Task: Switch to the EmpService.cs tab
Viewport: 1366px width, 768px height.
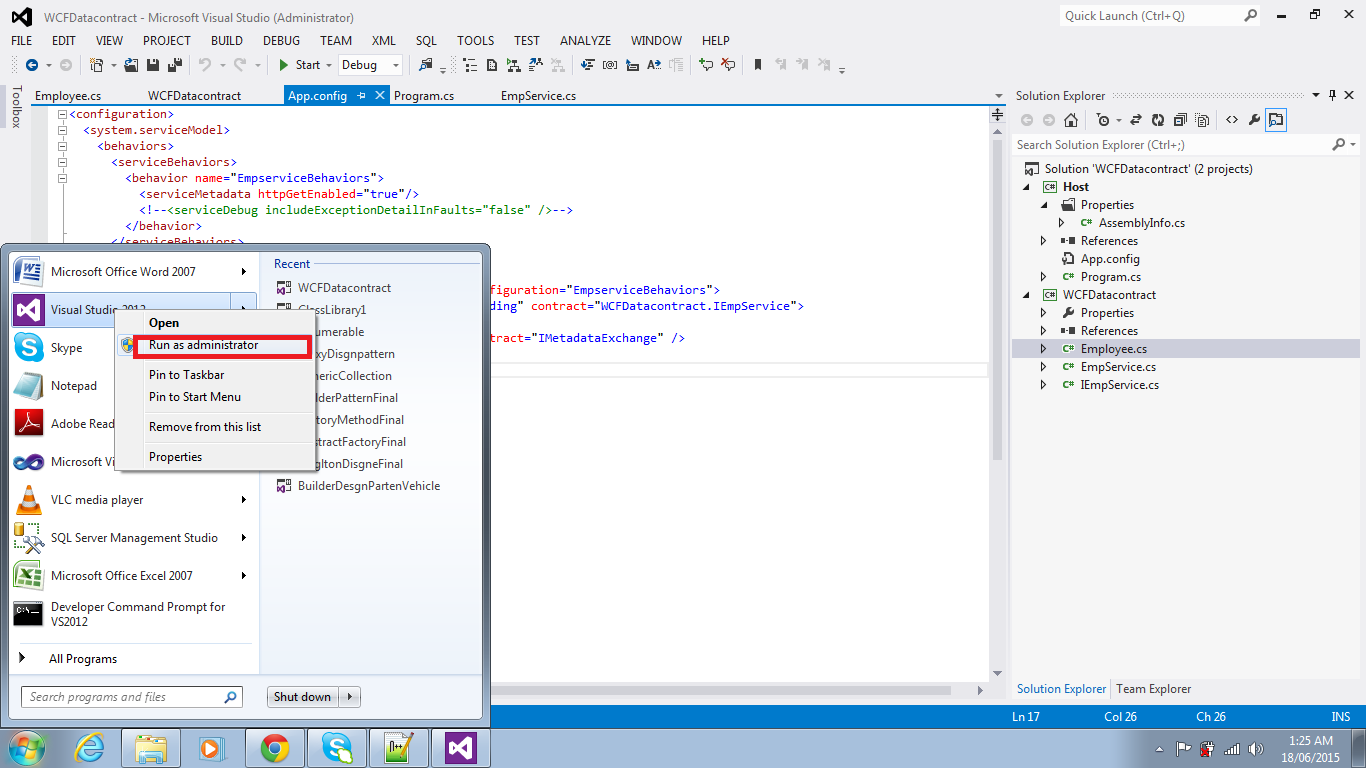Action: coord(538,96)
